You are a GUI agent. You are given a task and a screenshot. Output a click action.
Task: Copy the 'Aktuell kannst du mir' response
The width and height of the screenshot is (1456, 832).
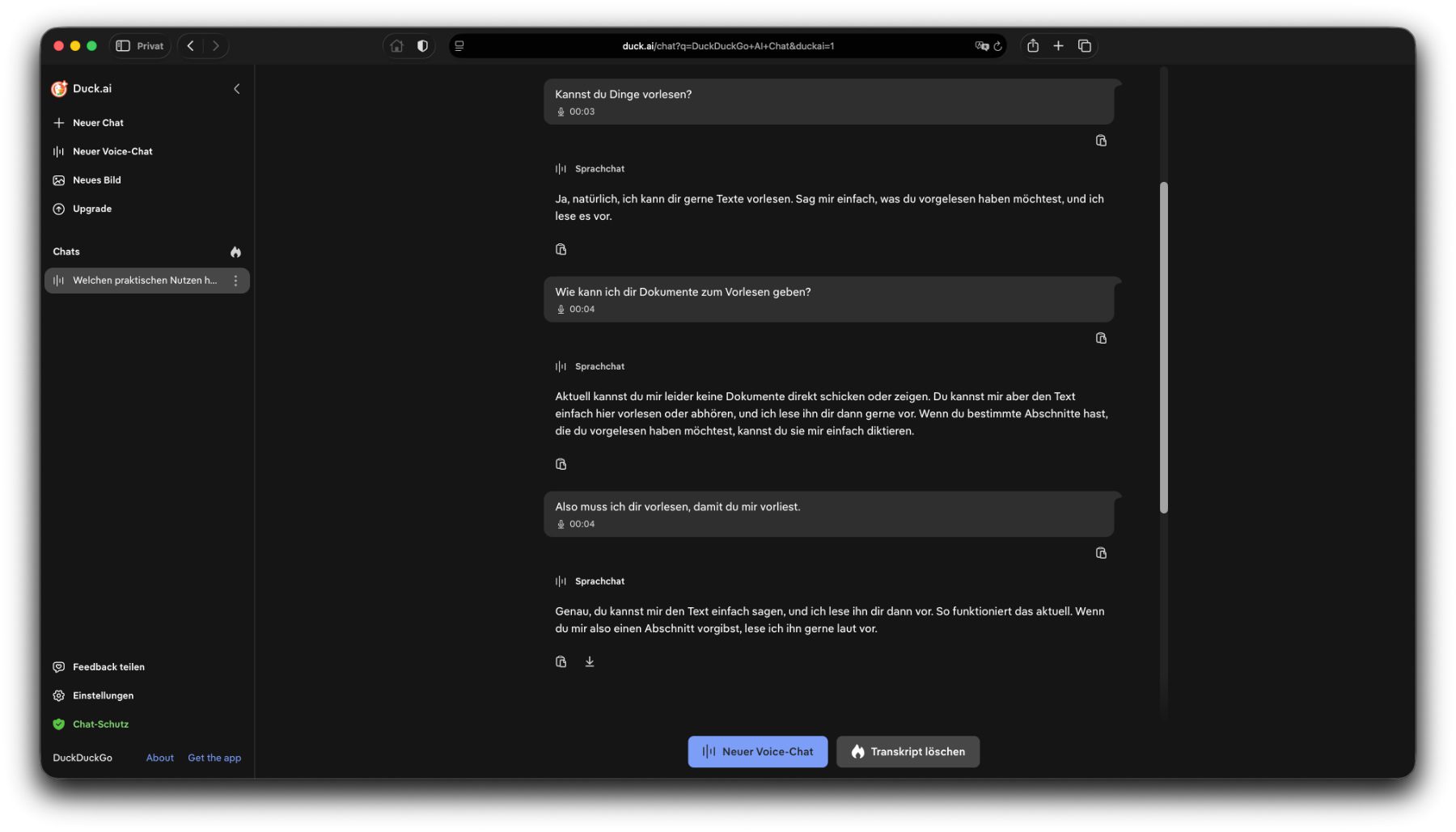(x=561, y=464)
